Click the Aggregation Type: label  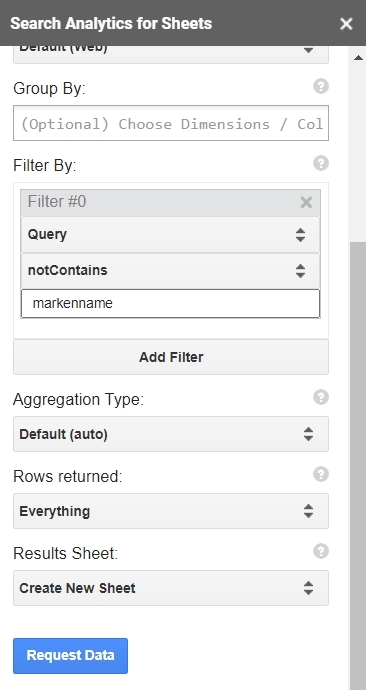(78, 400)
